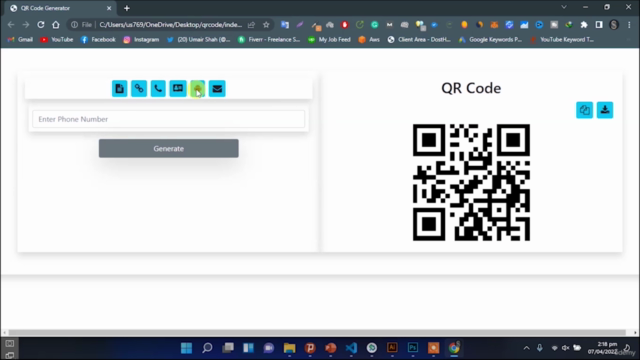Close the QR Code Generator tab

(109, 8)
